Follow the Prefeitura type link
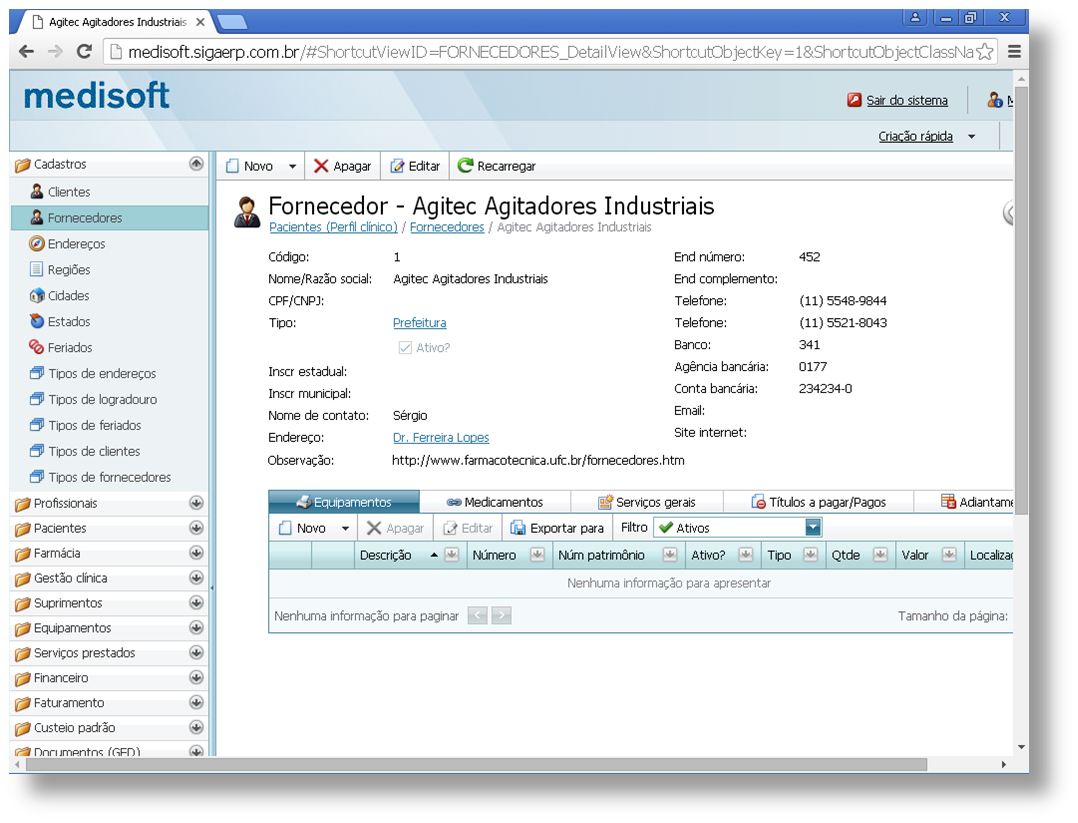Image resolution: width=1078 pixels, height=823 pixels. [419, 322]
